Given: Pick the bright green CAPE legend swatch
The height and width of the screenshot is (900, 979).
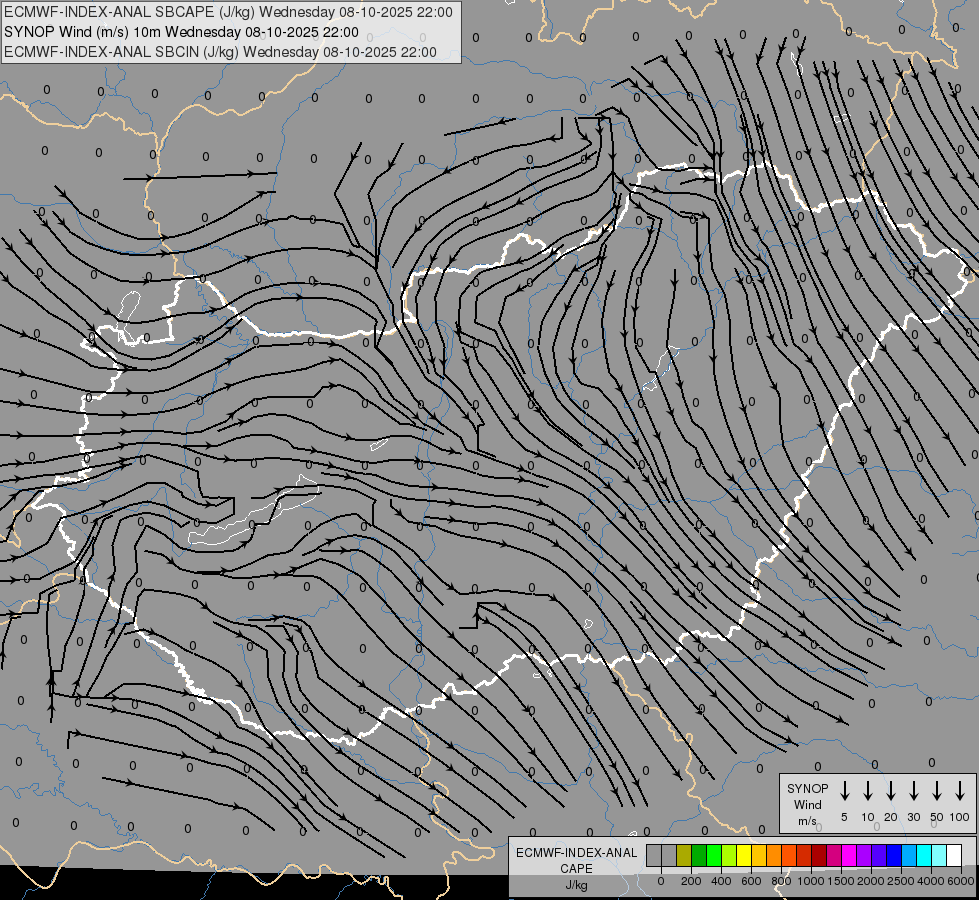Looking at the screenshot, I should (714, 855).
